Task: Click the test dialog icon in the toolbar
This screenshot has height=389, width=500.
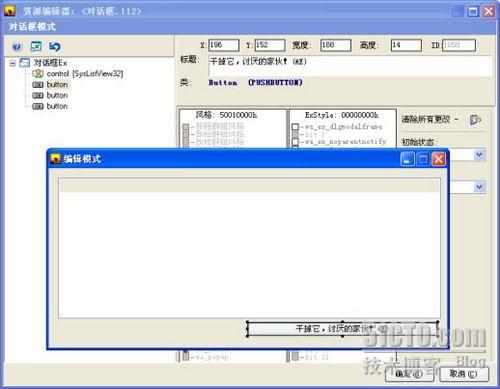Action: point(36,46)
